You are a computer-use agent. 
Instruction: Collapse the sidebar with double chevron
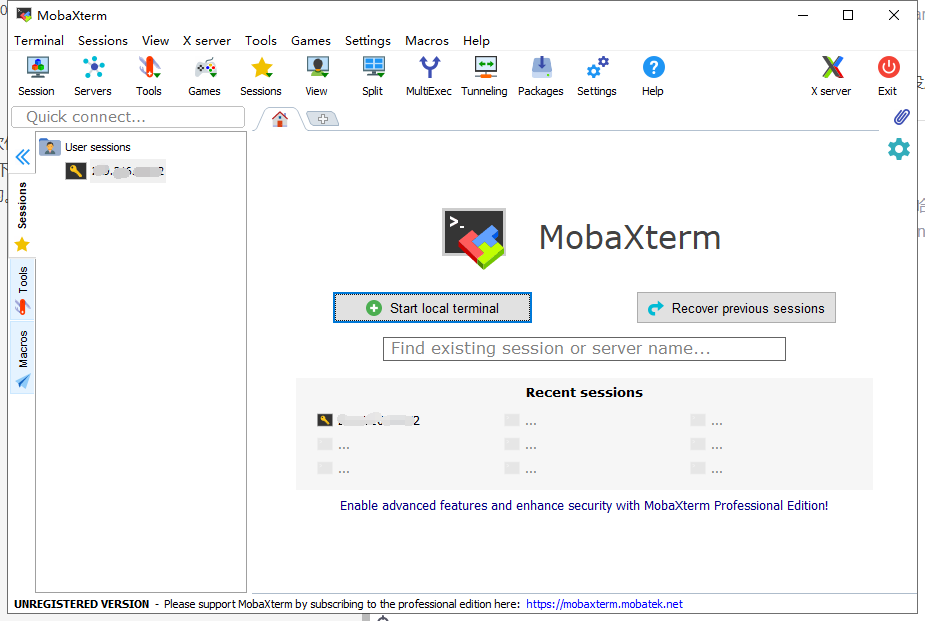tap(22, 157)
